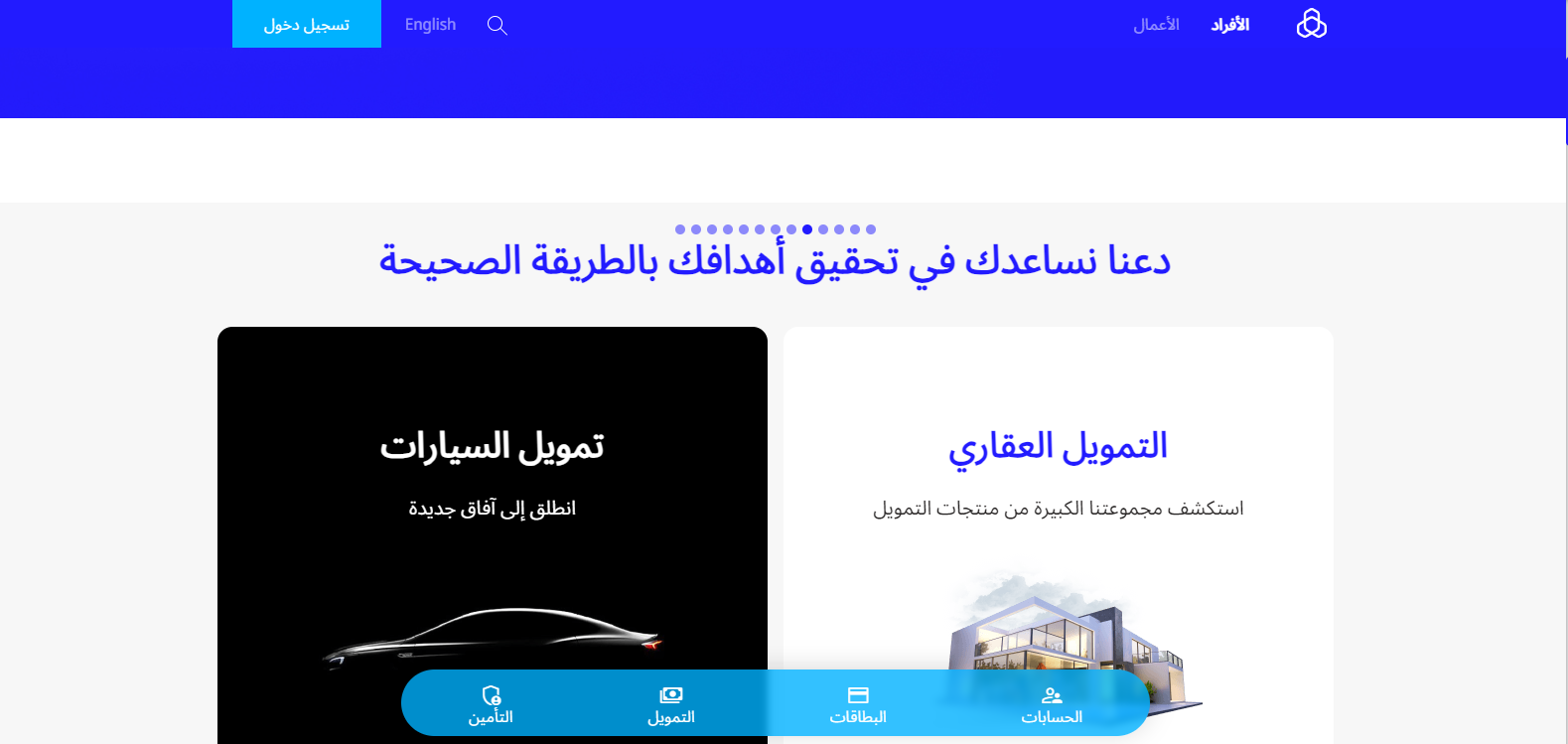Viewport: 1568px width, 744px height.
Task: Select the leftmost carousel pagination dot
Action: tap(680, 229)
